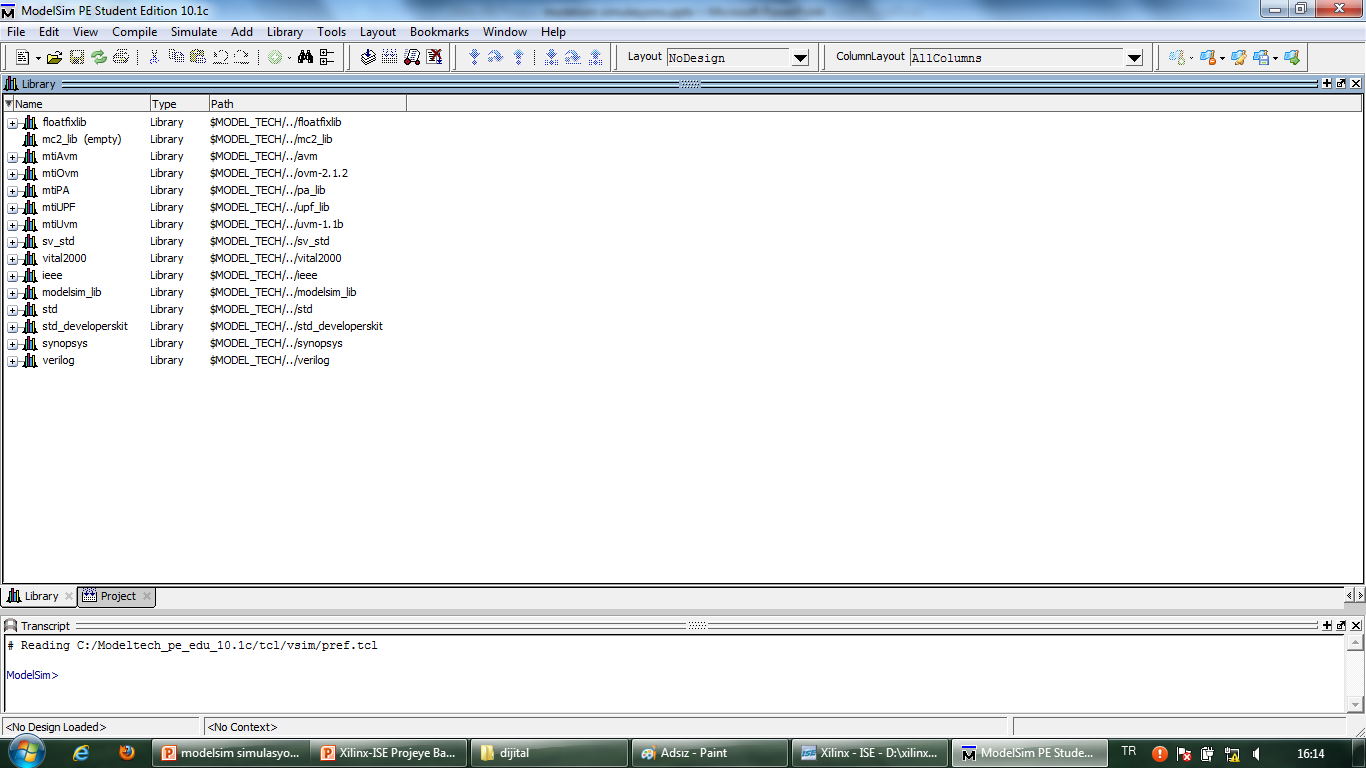The image size is (1366, 768).
Task: Click the Copy toolbar icon
Action: pos(176,57)
